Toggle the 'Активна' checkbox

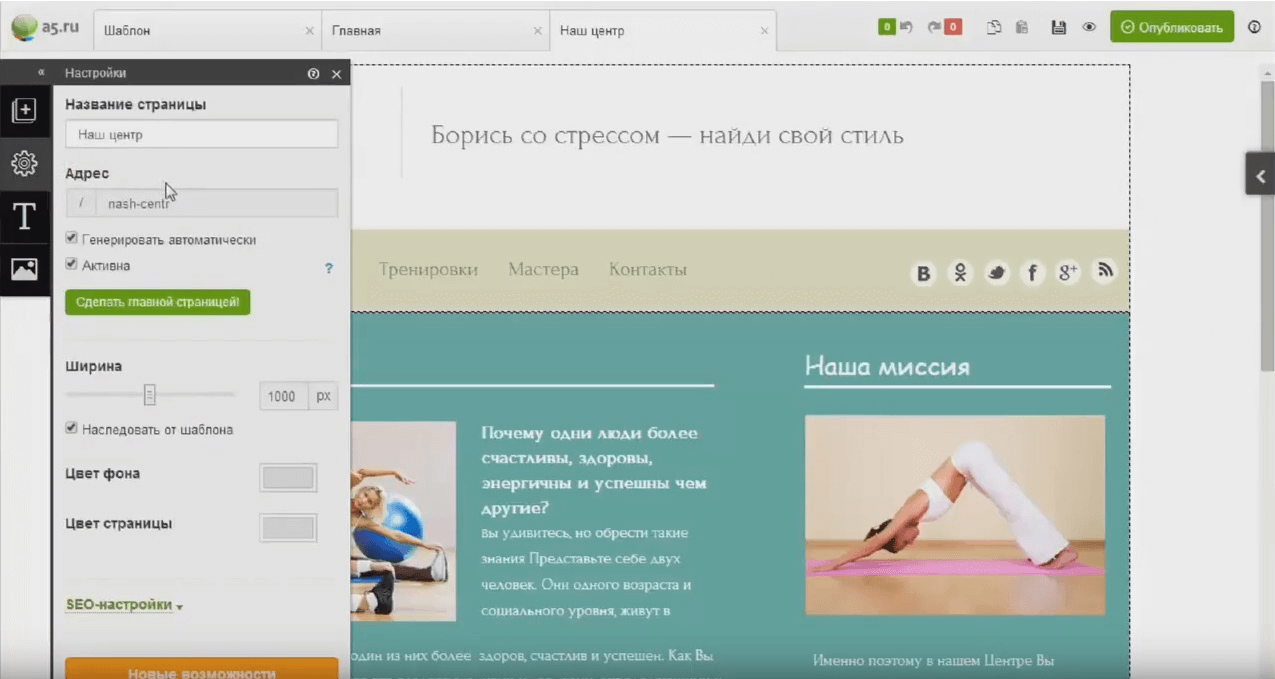(72, 265)
